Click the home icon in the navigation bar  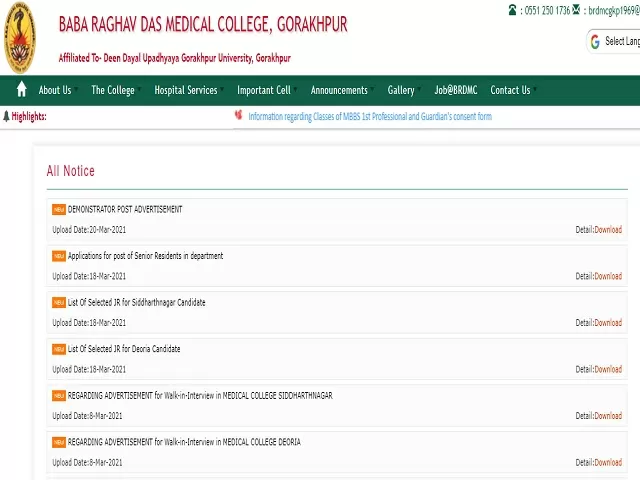coord(22,89)
